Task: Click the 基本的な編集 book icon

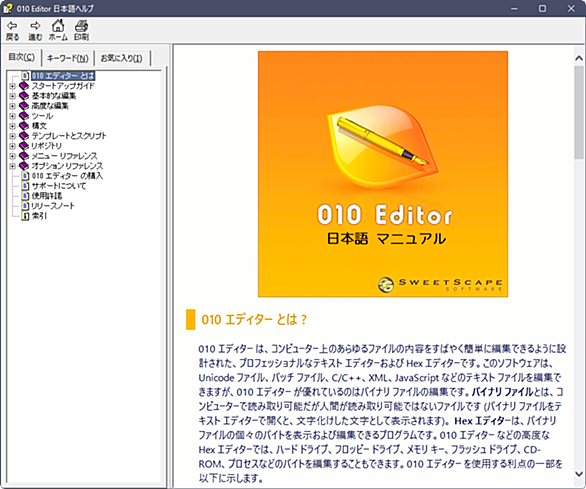Action: [24, 96]
